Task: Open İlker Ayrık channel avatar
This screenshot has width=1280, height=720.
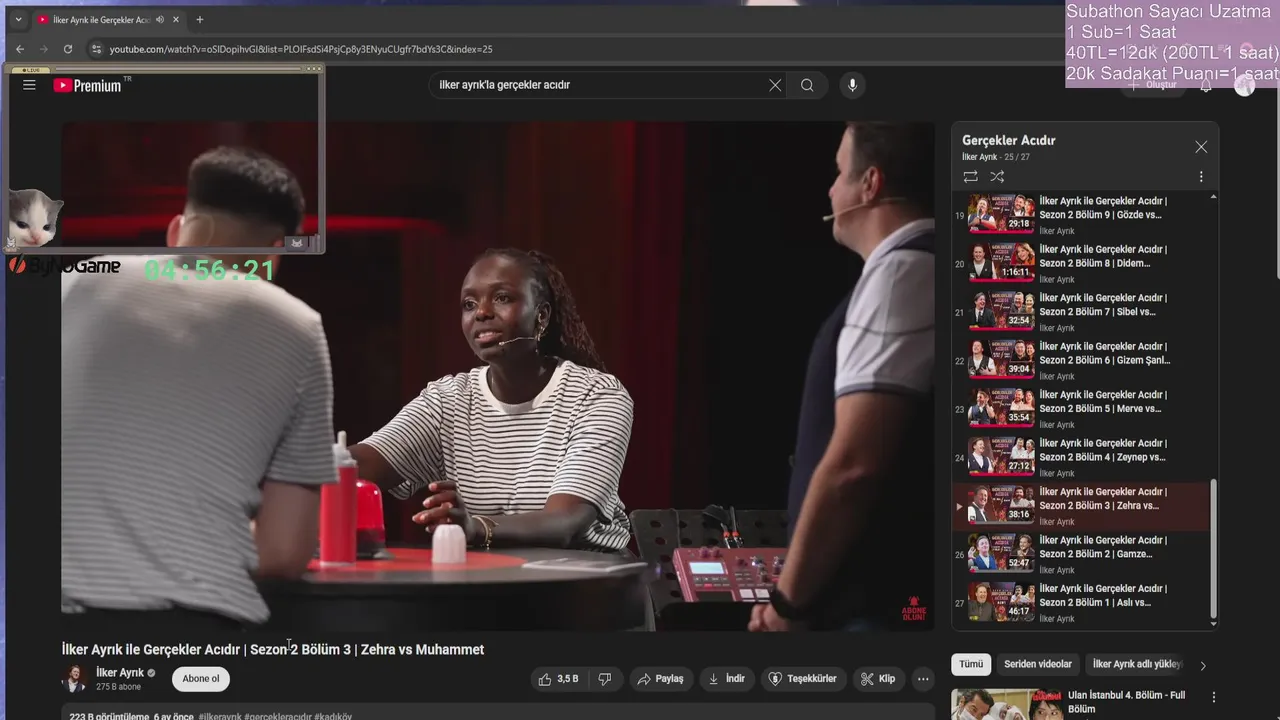Action: pos(74,679)
